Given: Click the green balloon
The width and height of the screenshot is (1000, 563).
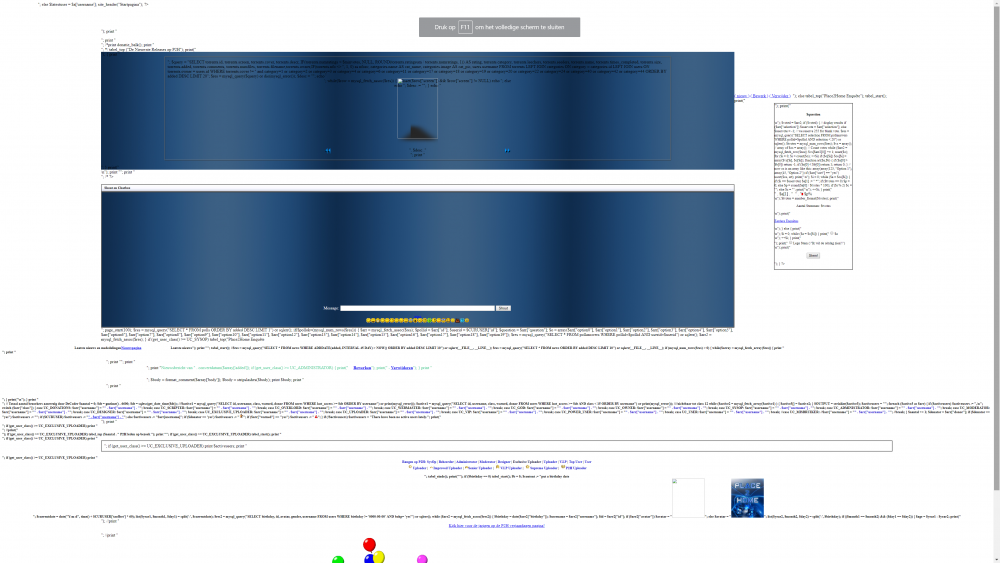Looking at the screenshot, I should coord(338,559).
